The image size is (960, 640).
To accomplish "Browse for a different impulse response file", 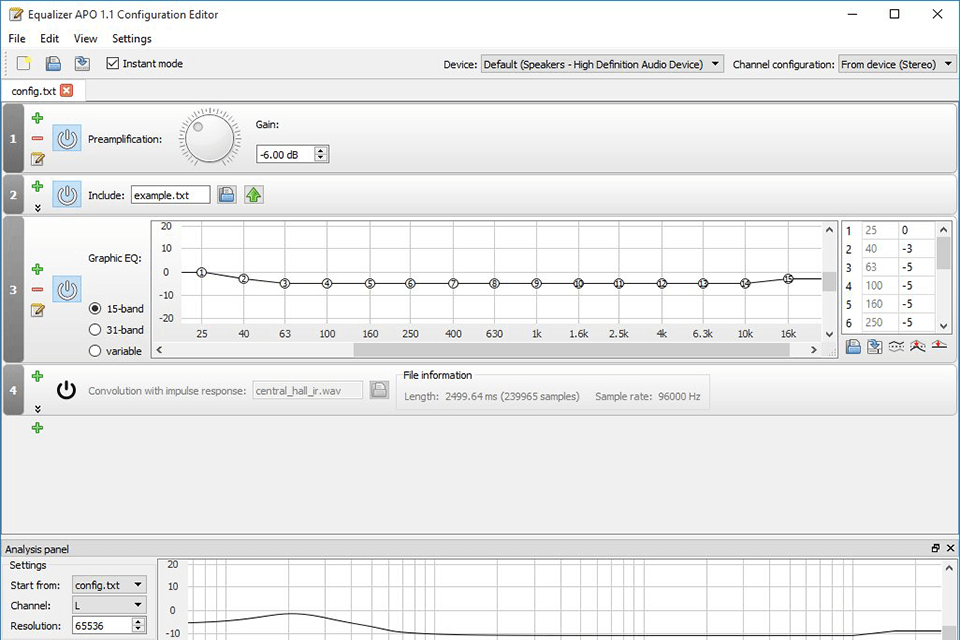I will coord(379,390).
